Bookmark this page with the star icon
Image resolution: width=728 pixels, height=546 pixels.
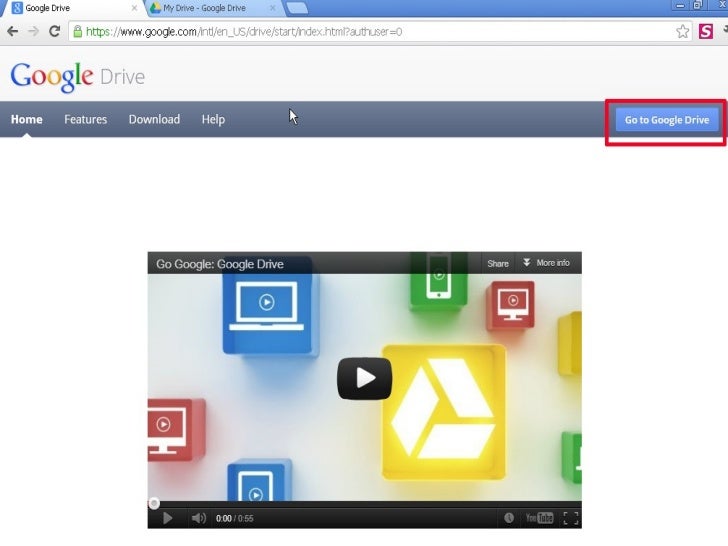(x=682, y=32)
